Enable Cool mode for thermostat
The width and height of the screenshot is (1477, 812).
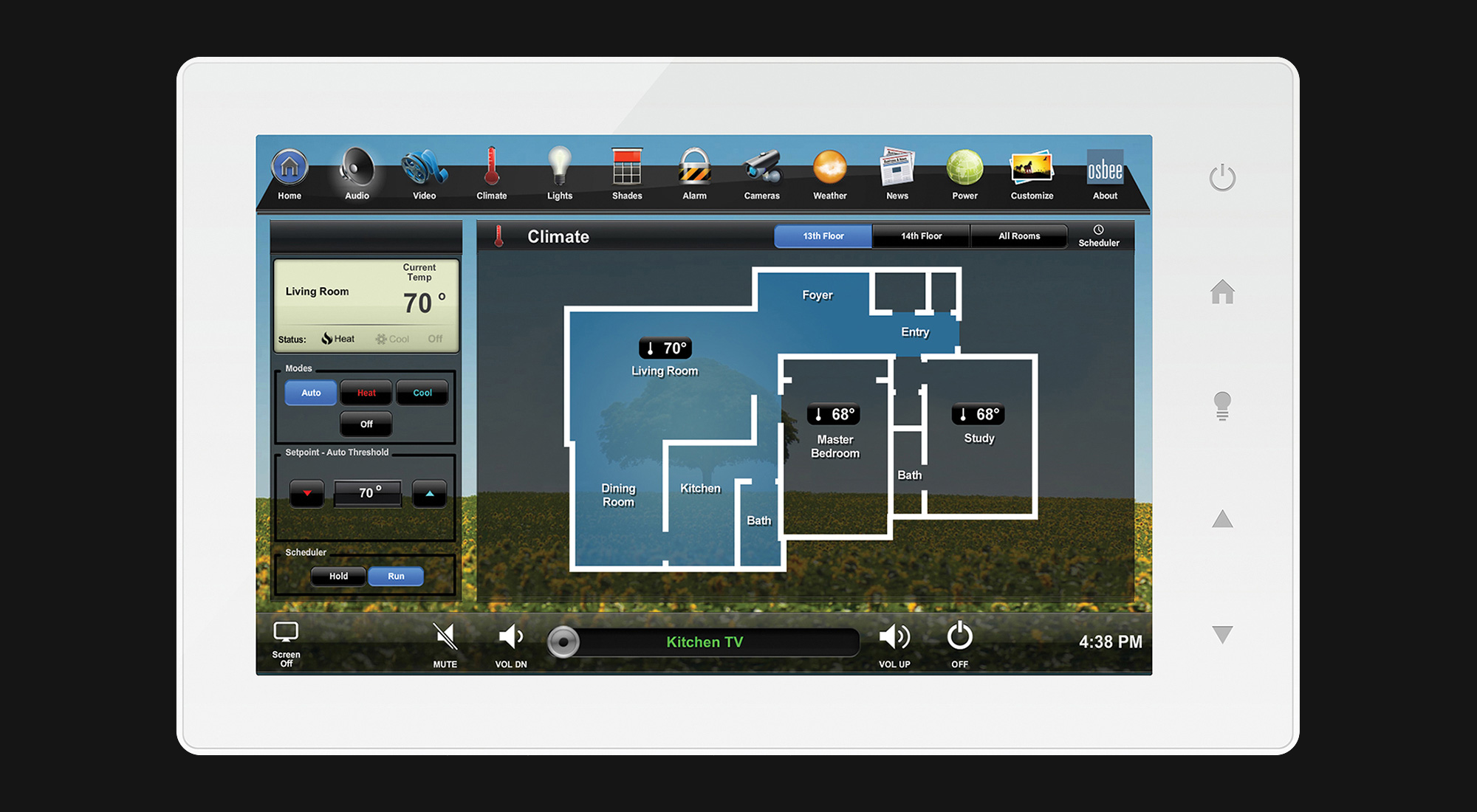[422, 393]
